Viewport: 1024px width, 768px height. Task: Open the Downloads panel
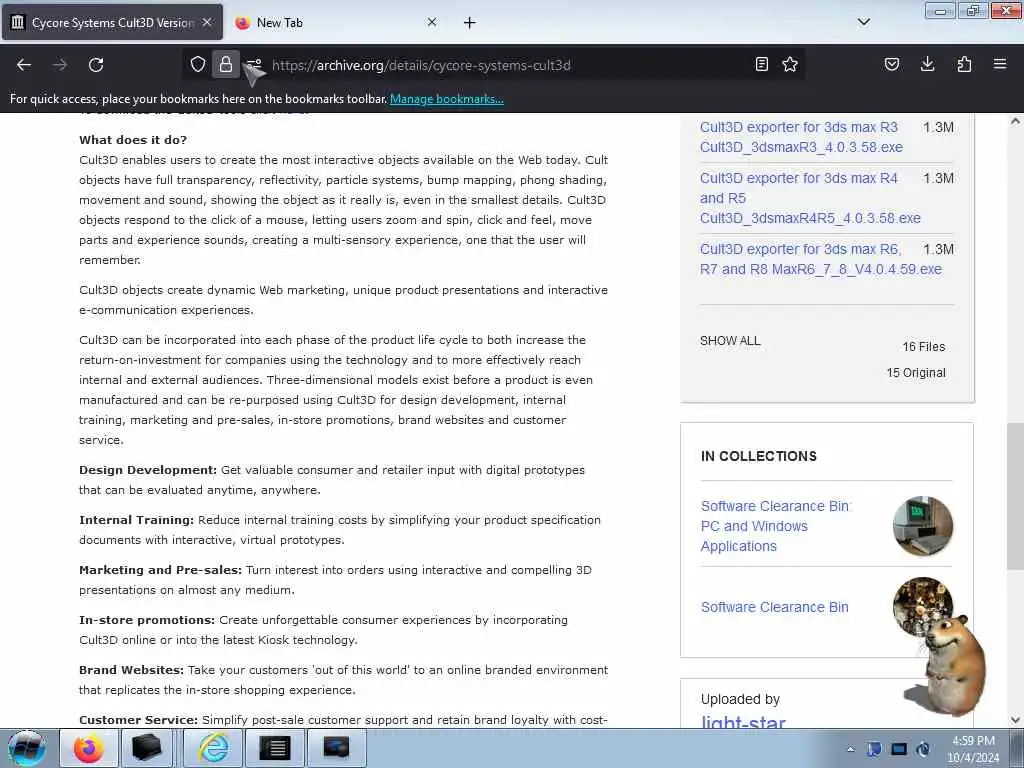coord(927,64)
